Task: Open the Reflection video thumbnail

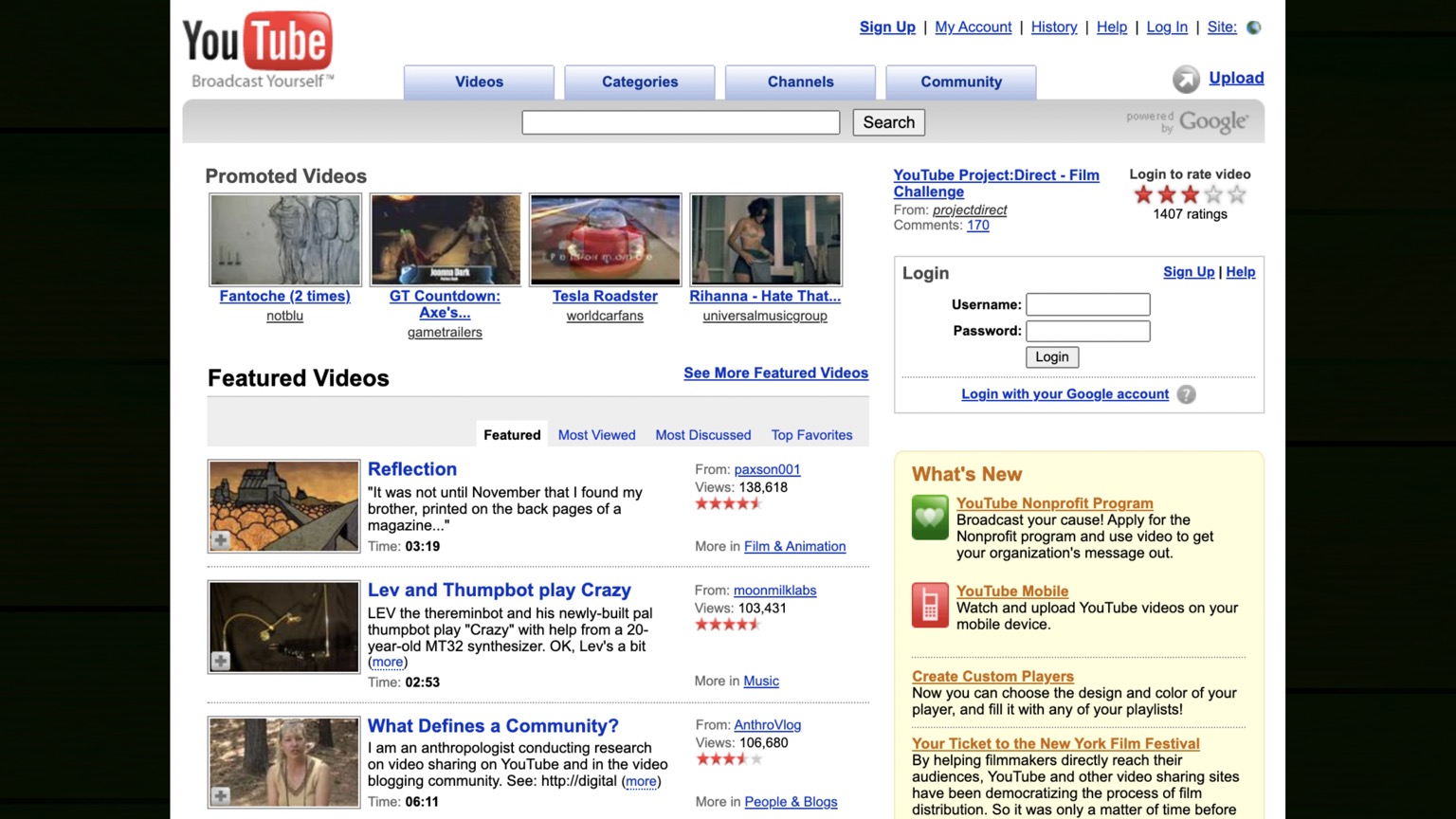Action: pos(284,506)
